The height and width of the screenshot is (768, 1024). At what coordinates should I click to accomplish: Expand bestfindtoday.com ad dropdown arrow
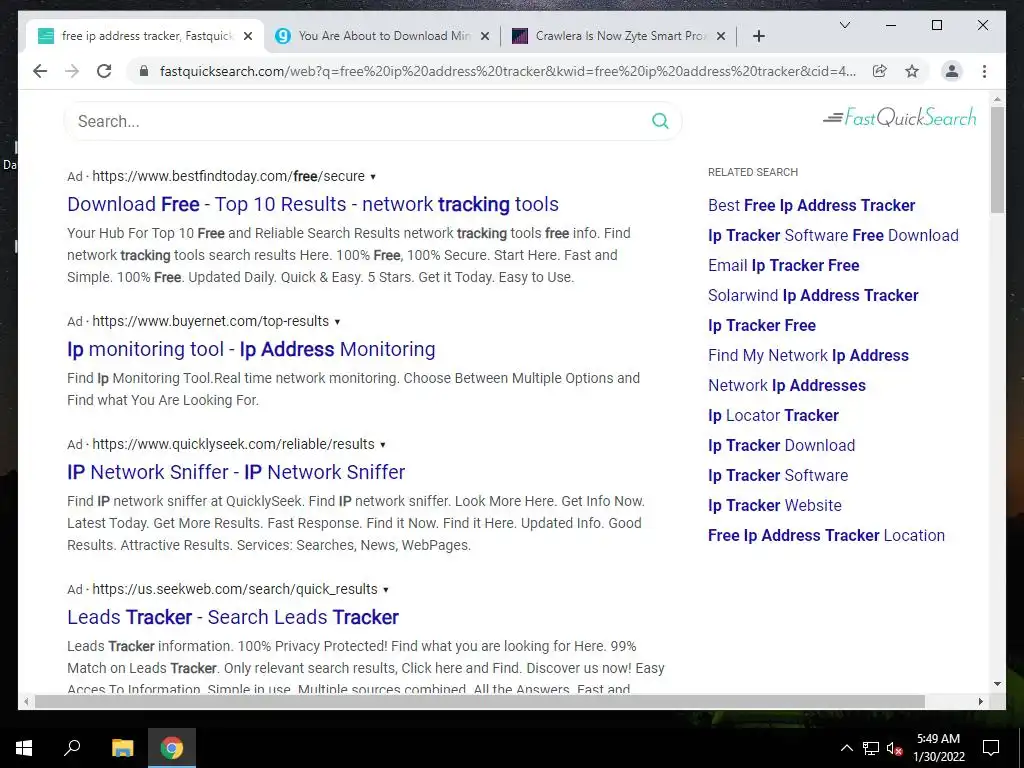[x=373, y=176]
